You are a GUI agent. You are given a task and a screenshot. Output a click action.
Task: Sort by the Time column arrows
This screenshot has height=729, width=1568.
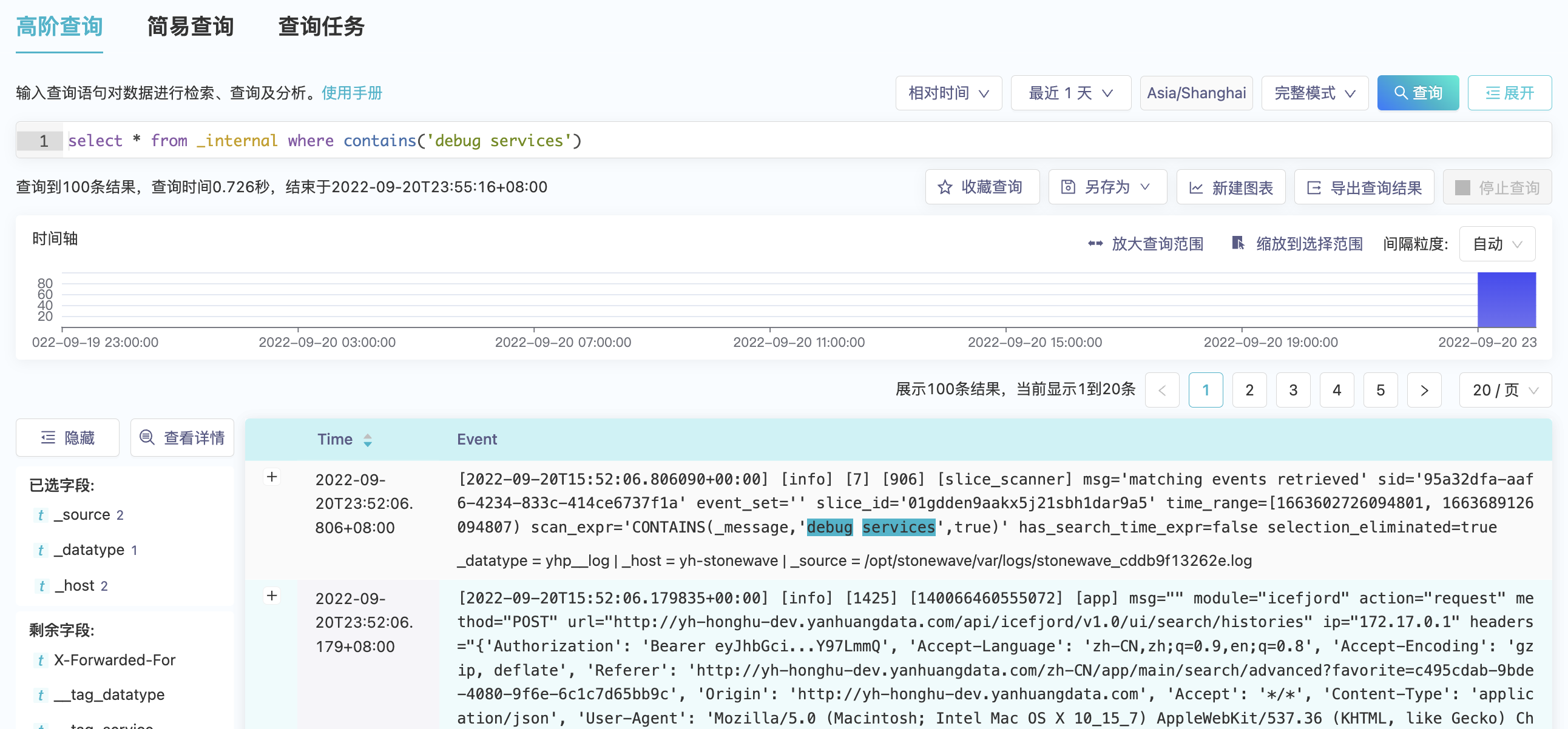pos(368,440)
